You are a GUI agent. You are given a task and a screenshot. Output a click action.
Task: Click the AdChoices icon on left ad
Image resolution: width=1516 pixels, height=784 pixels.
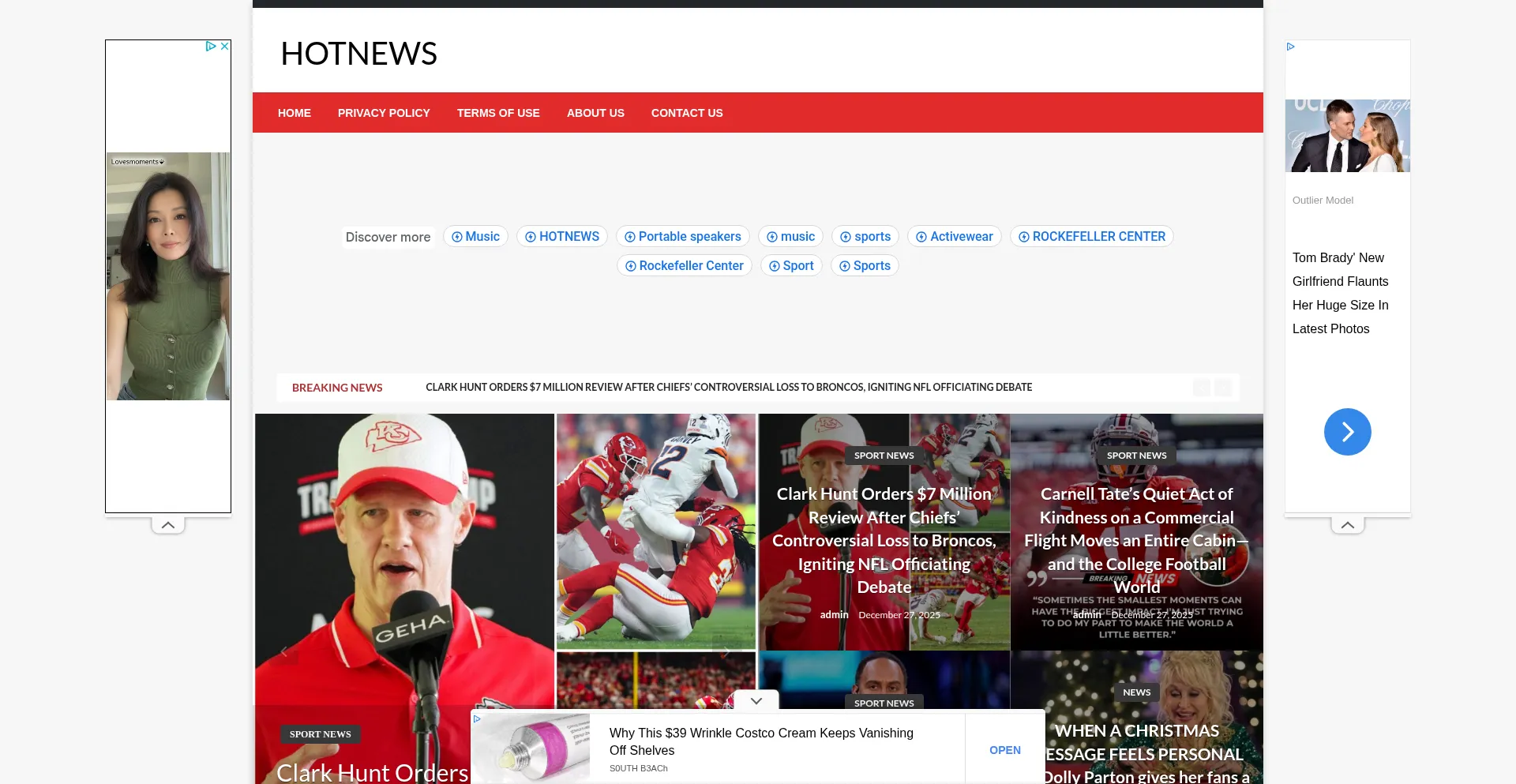211,47
